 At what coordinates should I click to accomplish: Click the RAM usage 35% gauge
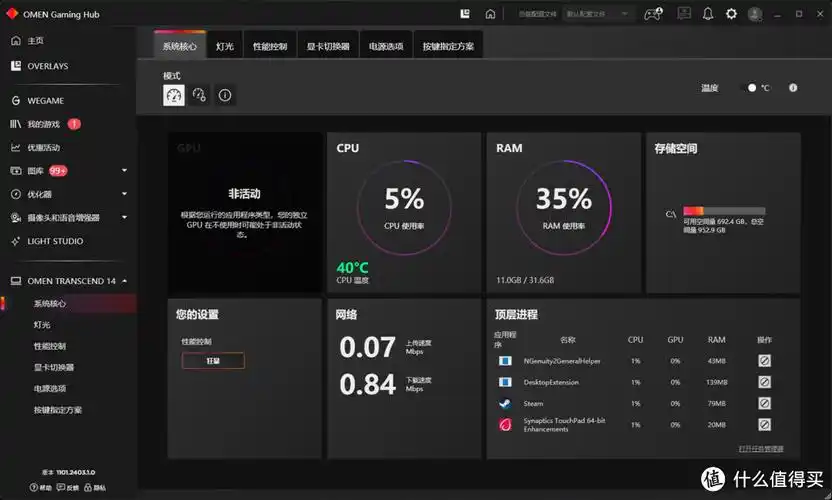[564, 208]
